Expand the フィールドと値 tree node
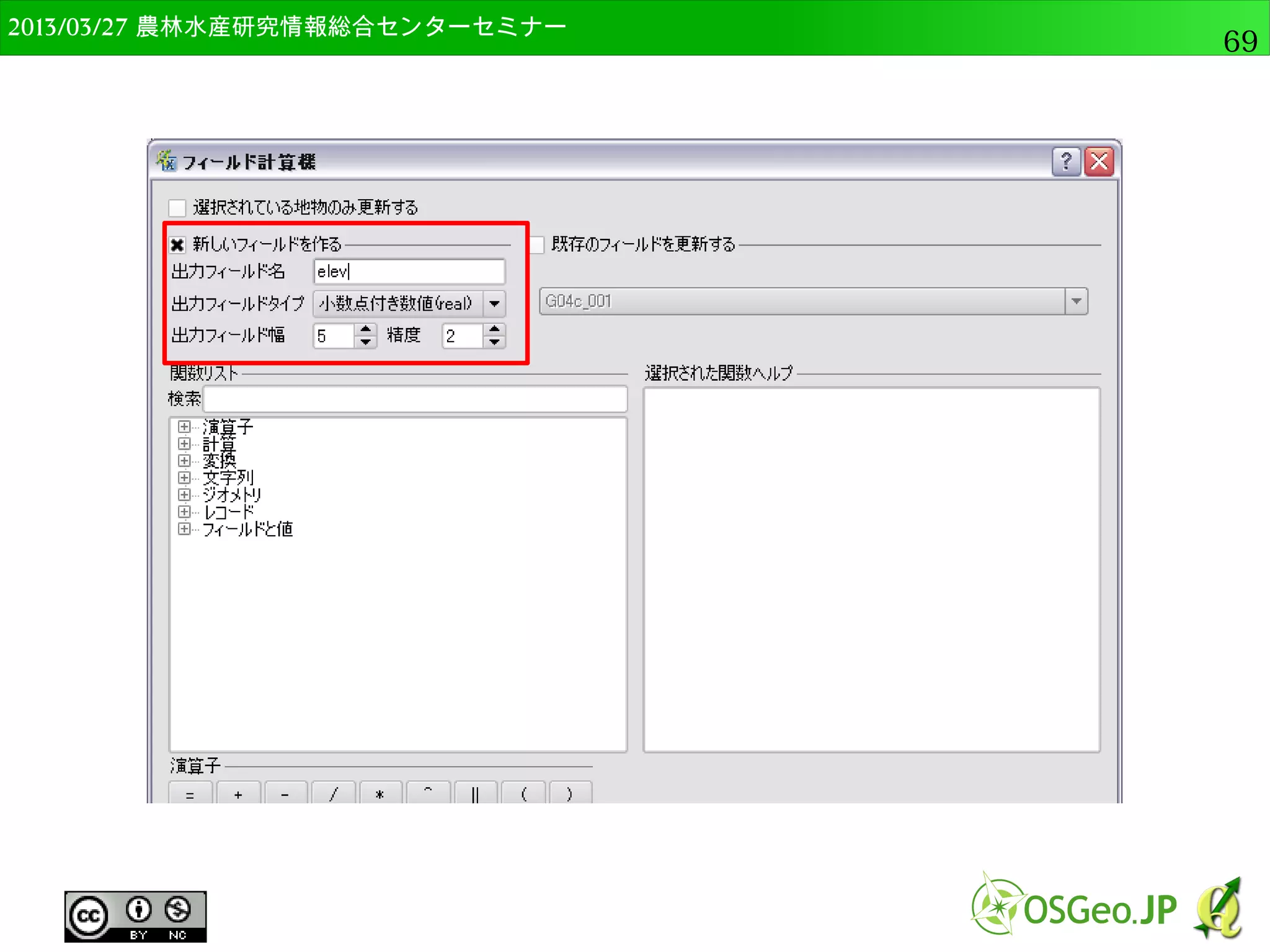The width and height of the screenshot is (1270, 952). coord(184,528)
